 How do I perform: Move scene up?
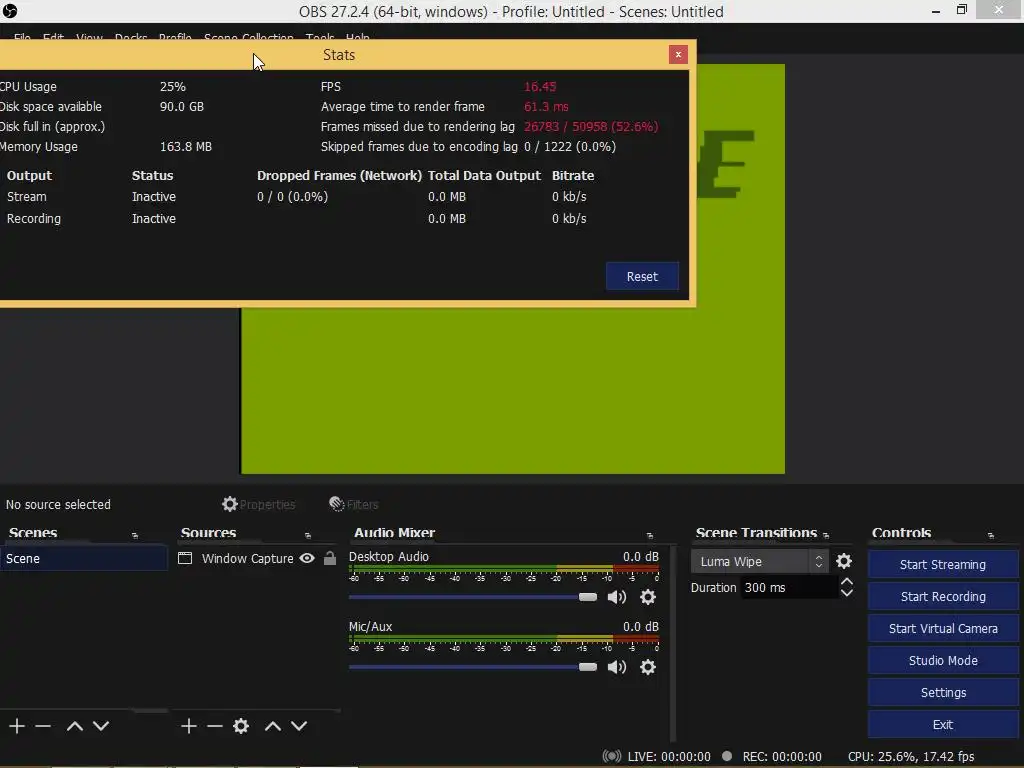point(74,726)
